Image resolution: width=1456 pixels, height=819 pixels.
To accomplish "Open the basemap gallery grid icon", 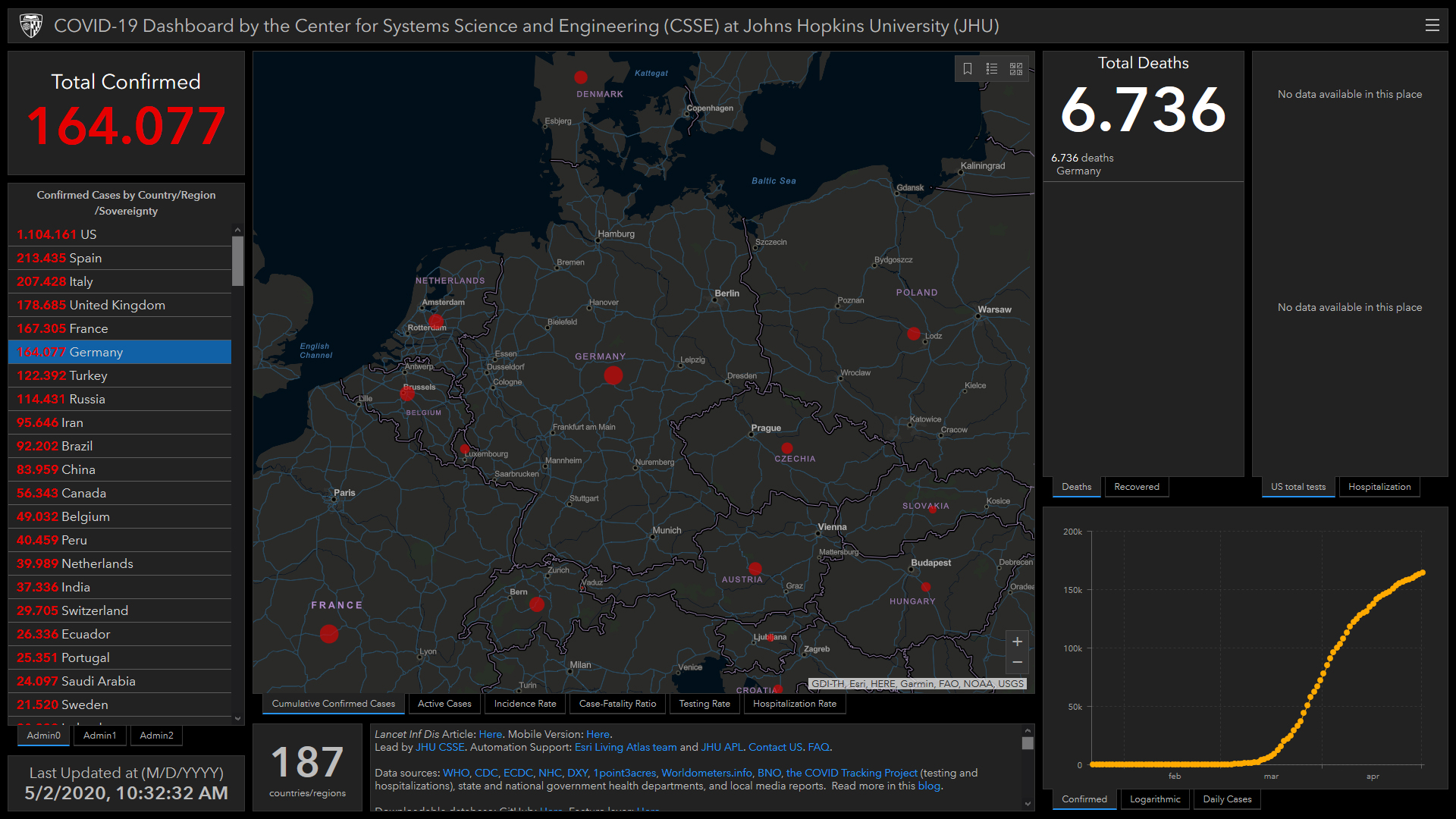I will point(1016,69).
